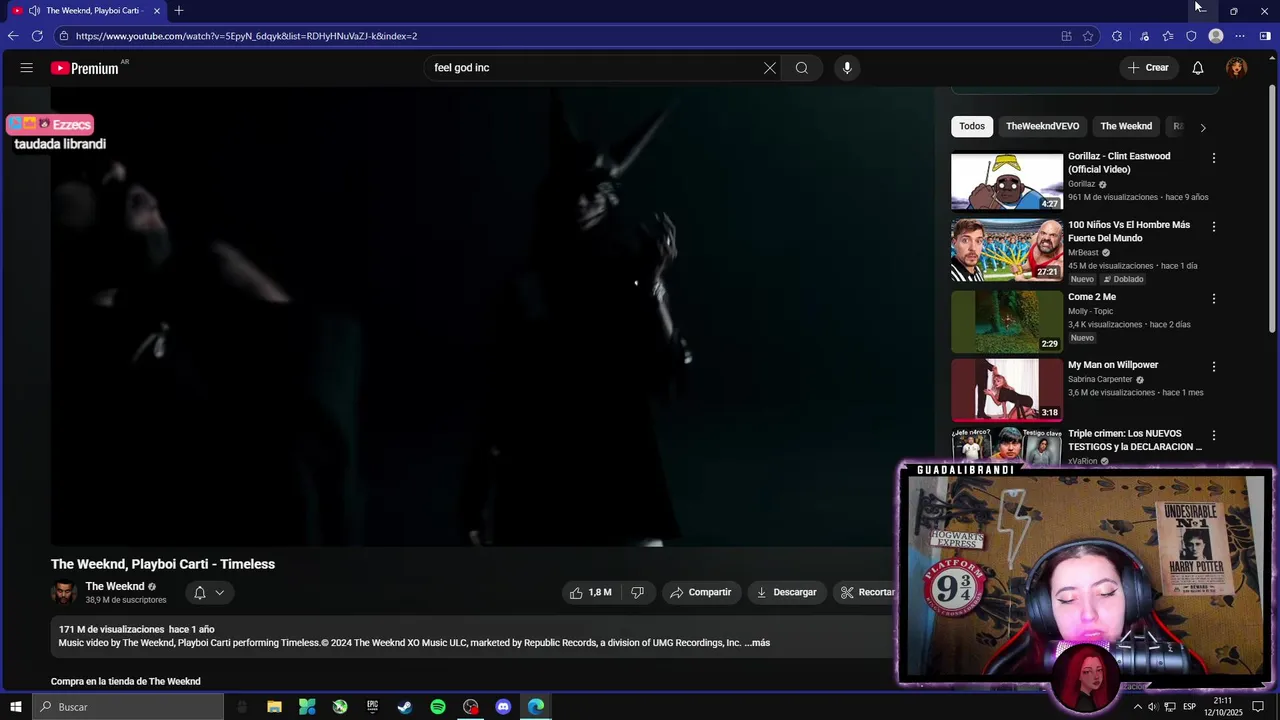Open Compra en la tienda de The Weeknd
1280x720 pixels.
coord(126,682)
